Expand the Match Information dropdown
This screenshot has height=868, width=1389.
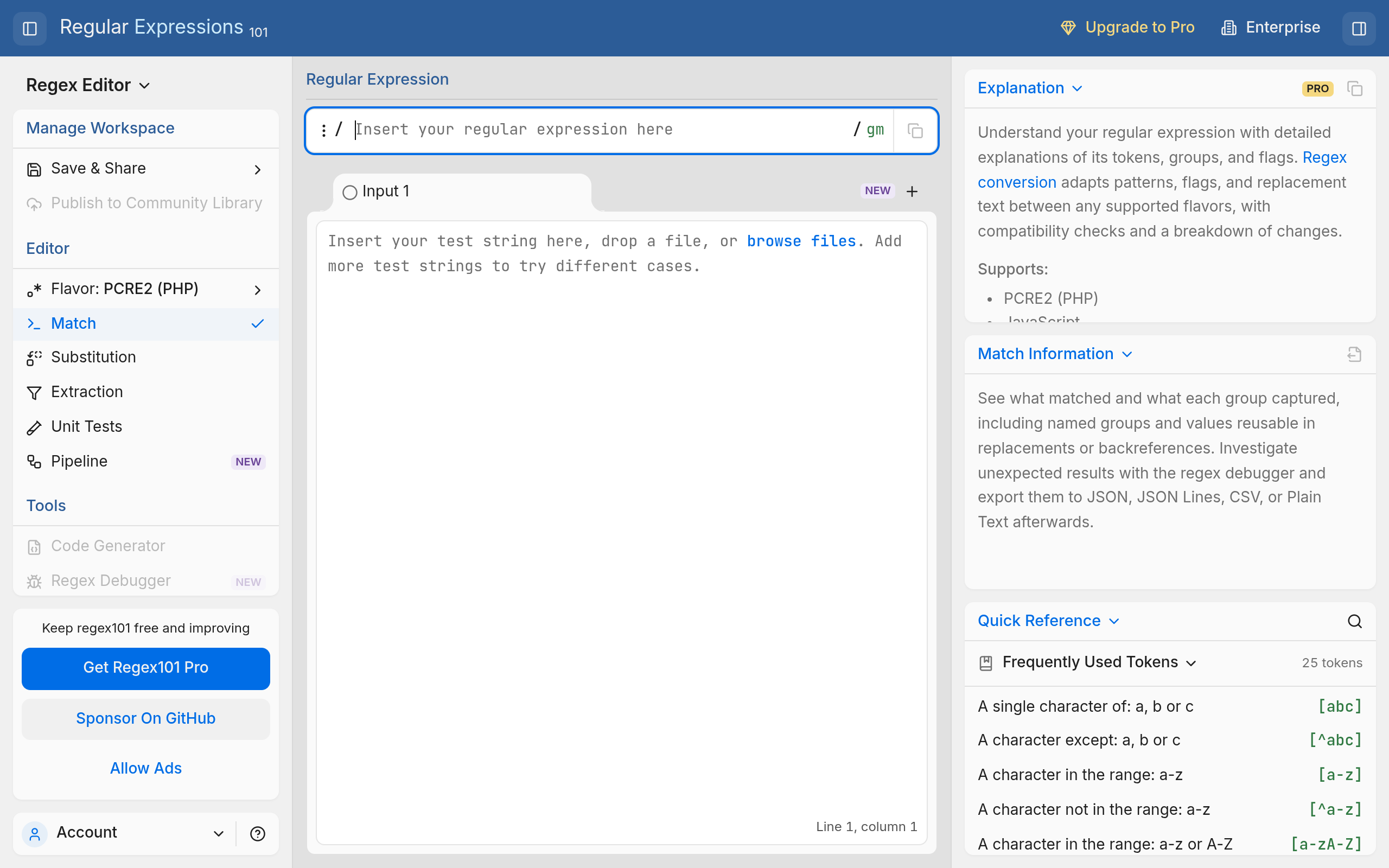[x=1055, y=354]
